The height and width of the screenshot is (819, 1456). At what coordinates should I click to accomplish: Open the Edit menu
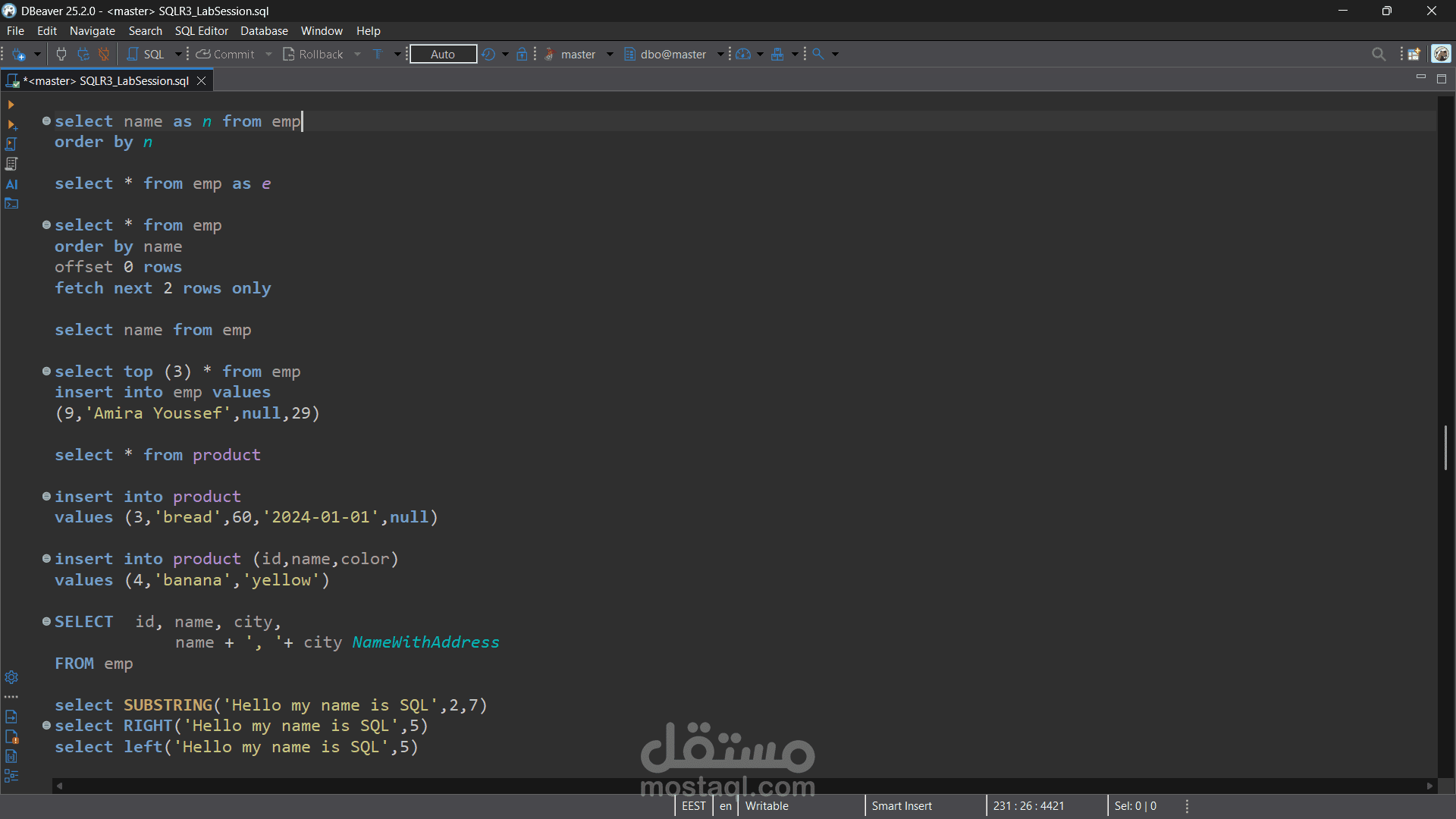(47, 31)
